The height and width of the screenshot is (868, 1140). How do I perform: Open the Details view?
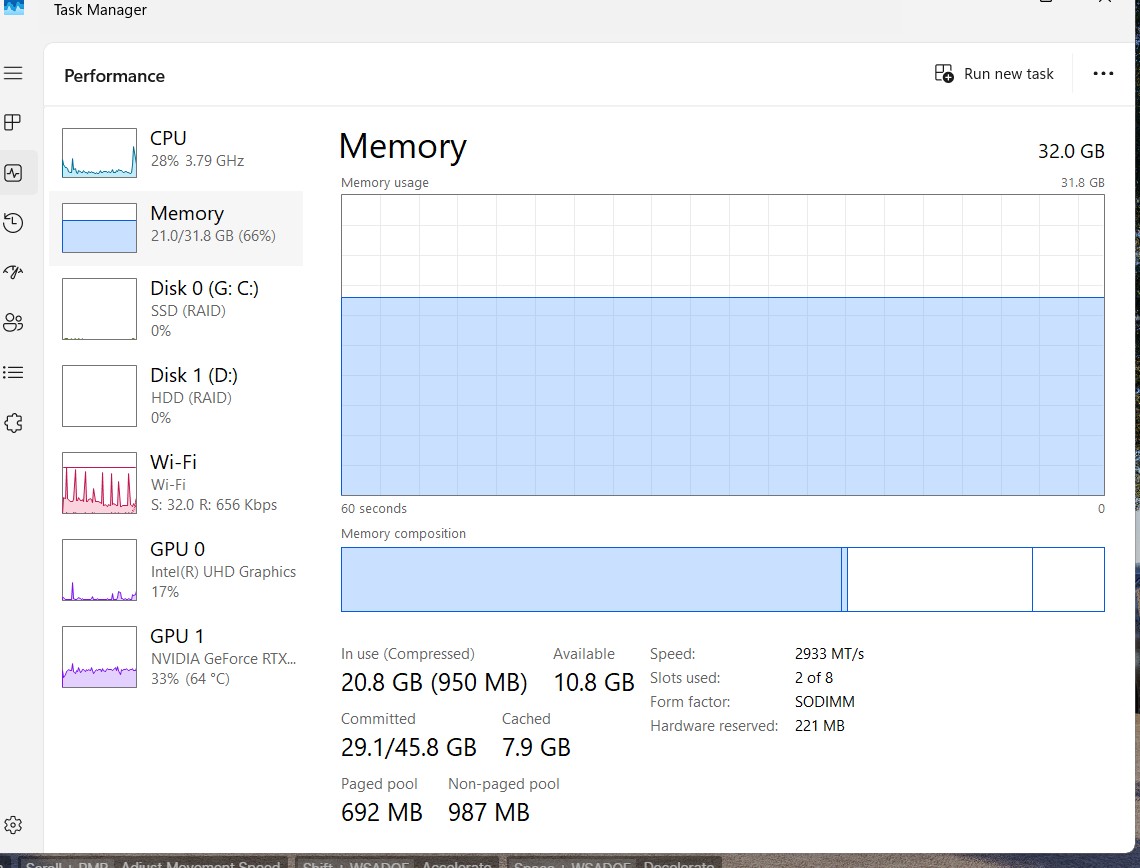point(13,372)
